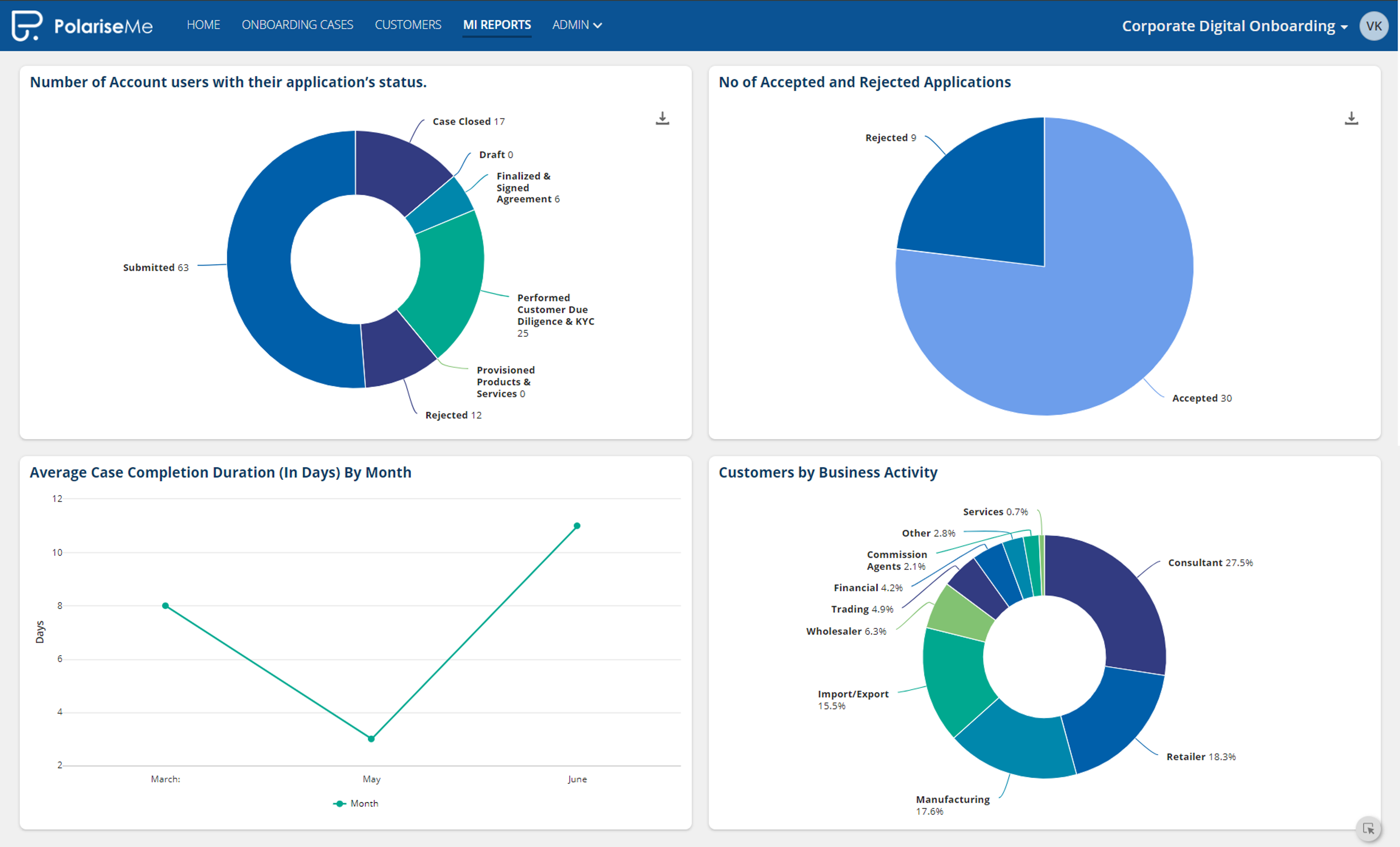This screenshot has width=1400, height=847.
Task: Click the Submitted 63 label
Action: [x=156, y=268]
